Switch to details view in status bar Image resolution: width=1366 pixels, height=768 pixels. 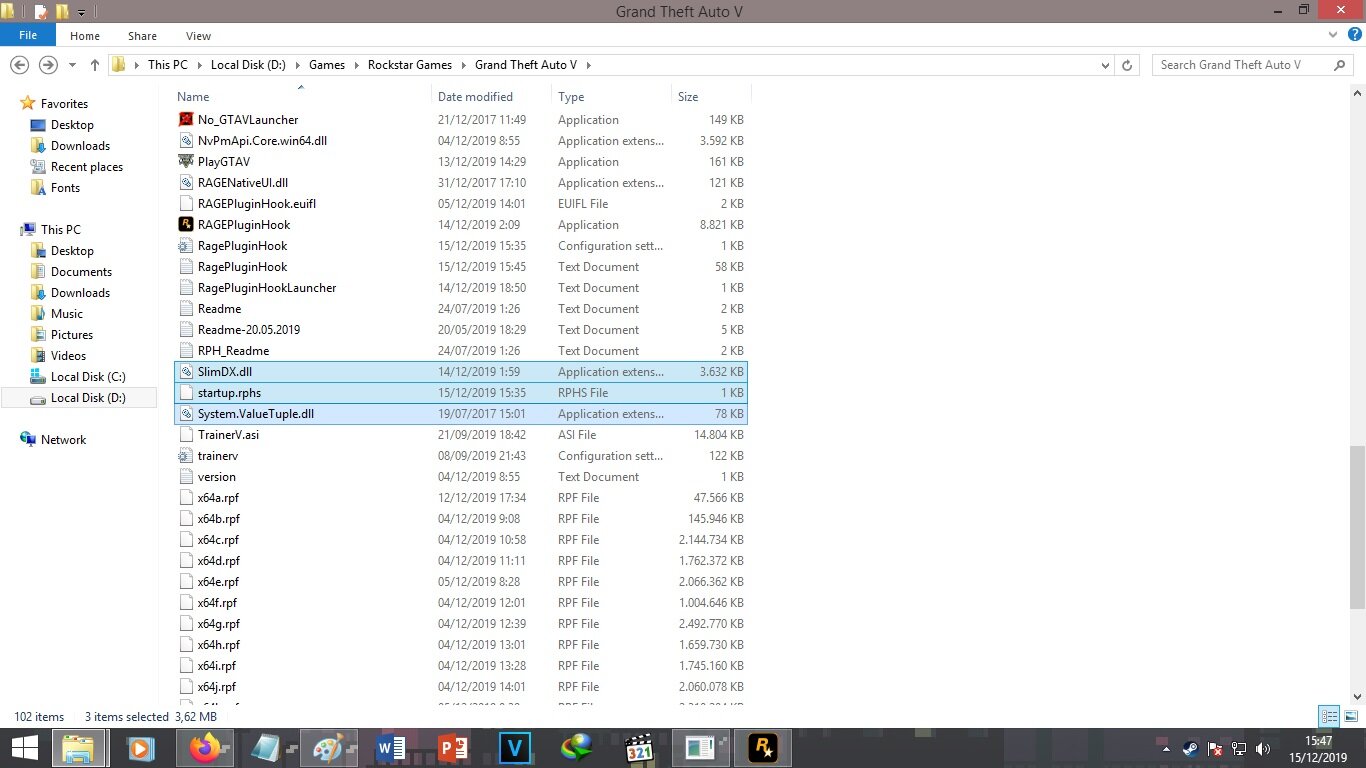1329,716
